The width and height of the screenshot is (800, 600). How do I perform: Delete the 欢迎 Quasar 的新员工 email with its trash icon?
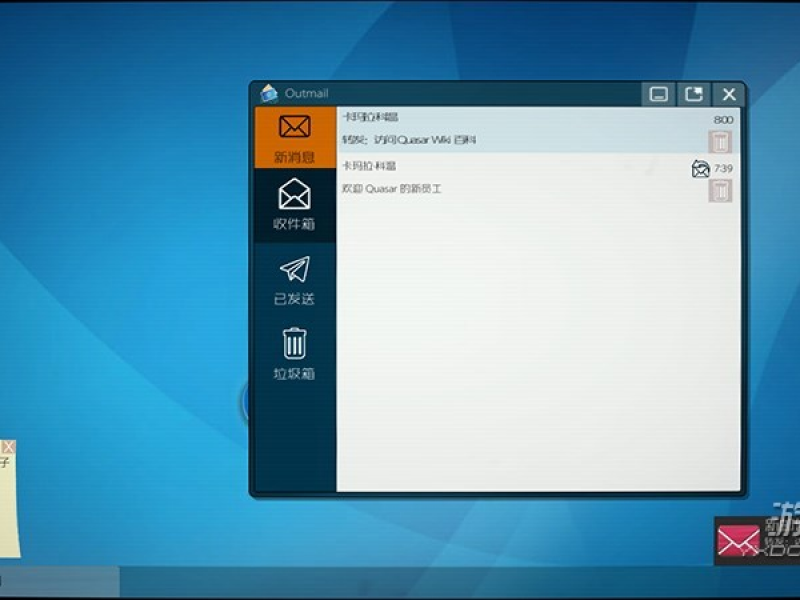(x=720, y=190)
